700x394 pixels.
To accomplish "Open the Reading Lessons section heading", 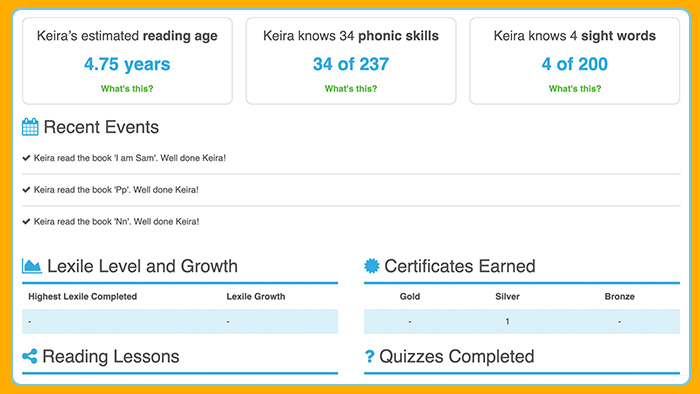I will pyautogui.click(x=111, y=357).
